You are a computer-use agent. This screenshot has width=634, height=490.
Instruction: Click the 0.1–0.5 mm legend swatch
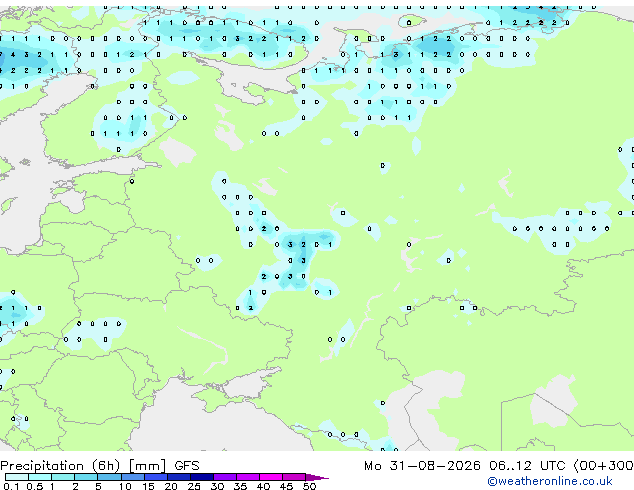tap(17, 477)
